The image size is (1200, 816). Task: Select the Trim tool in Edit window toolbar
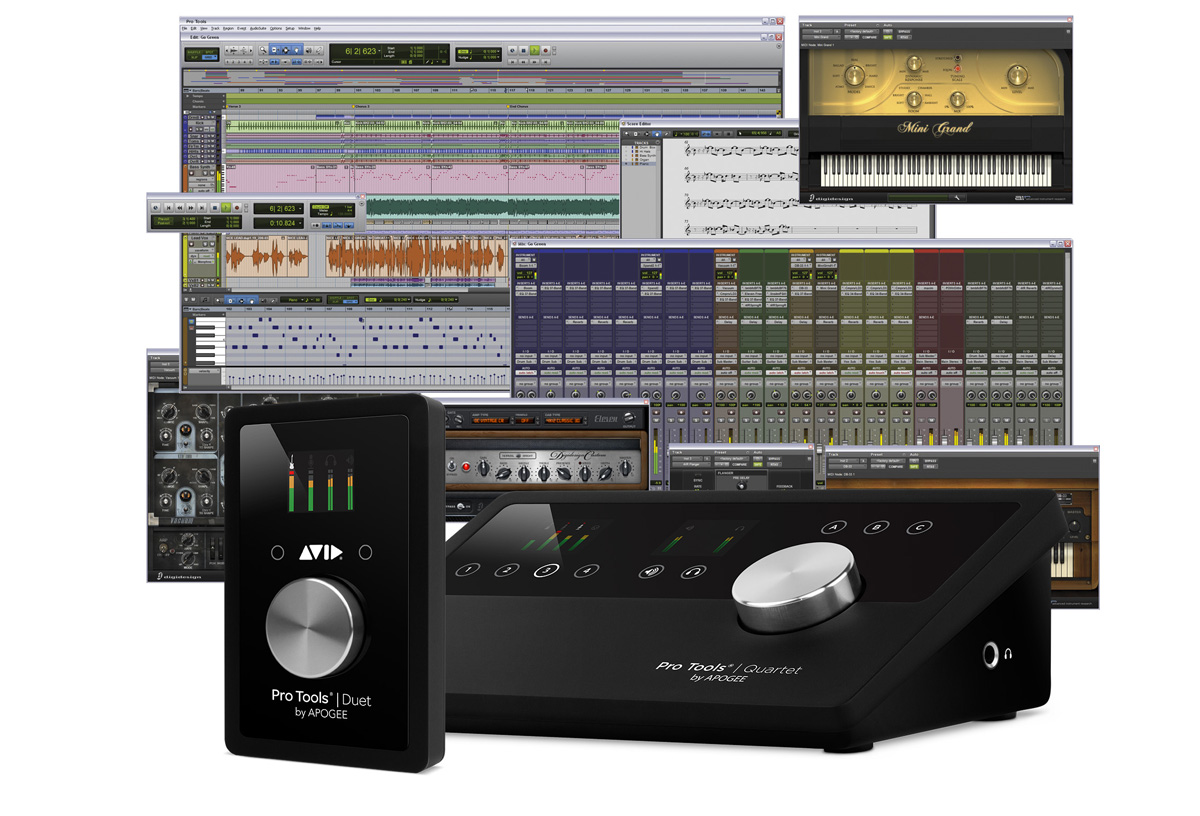point(274,50)
